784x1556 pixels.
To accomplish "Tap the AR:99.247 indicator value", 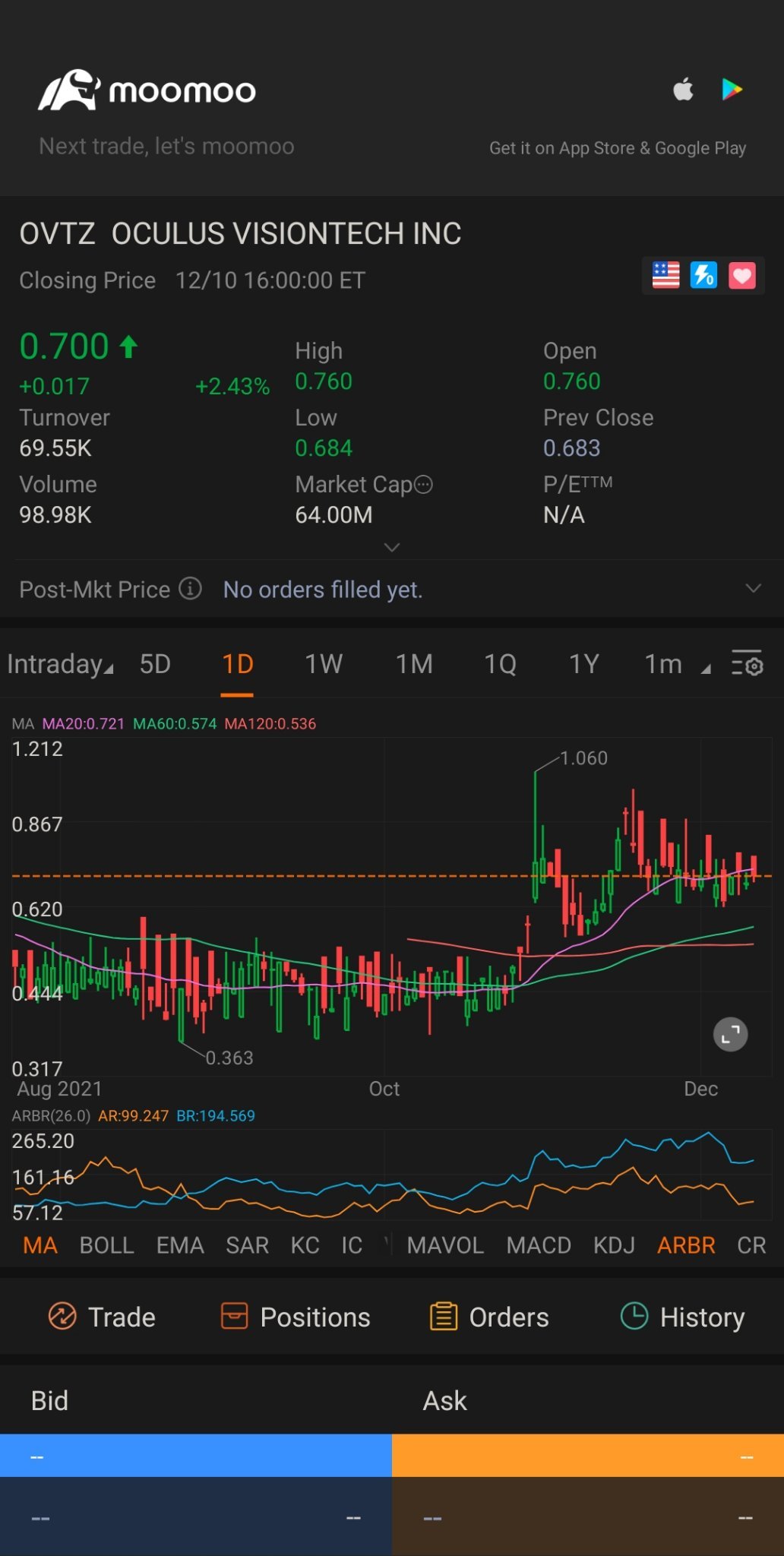I will 134,1115.
